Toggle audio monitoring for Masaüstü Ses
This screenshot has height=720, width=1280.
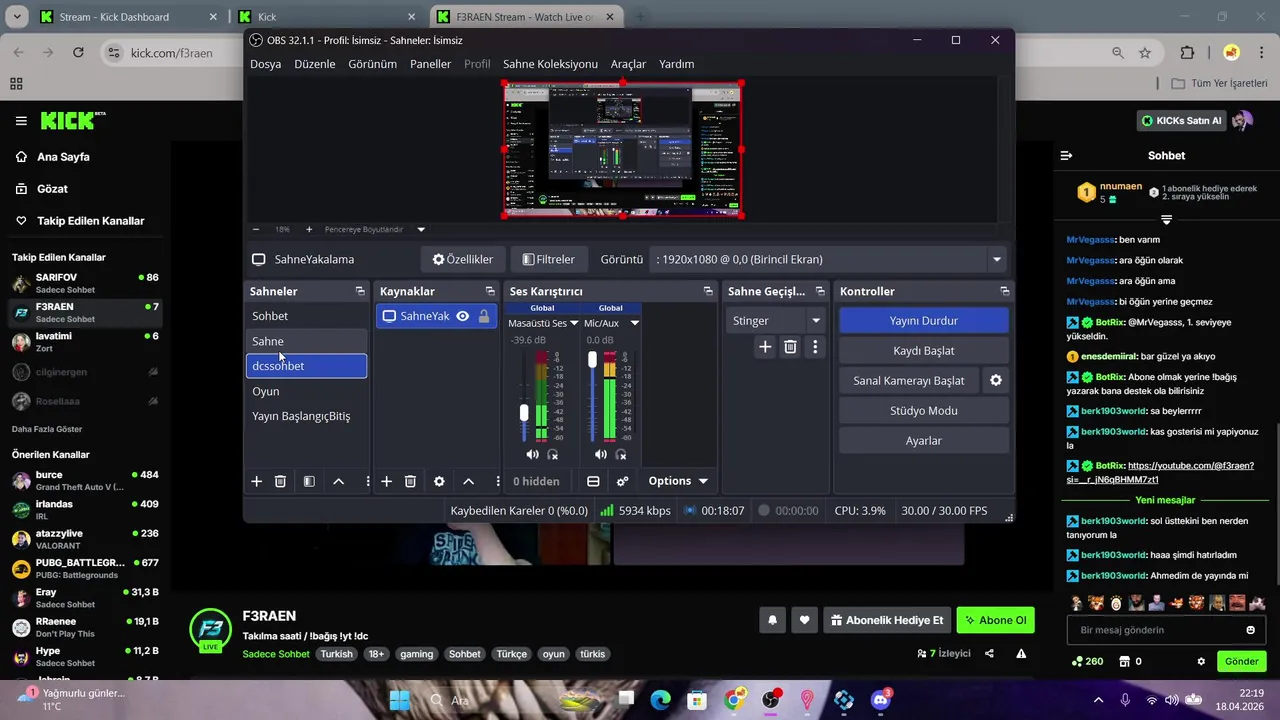click(x=552, y=454)
